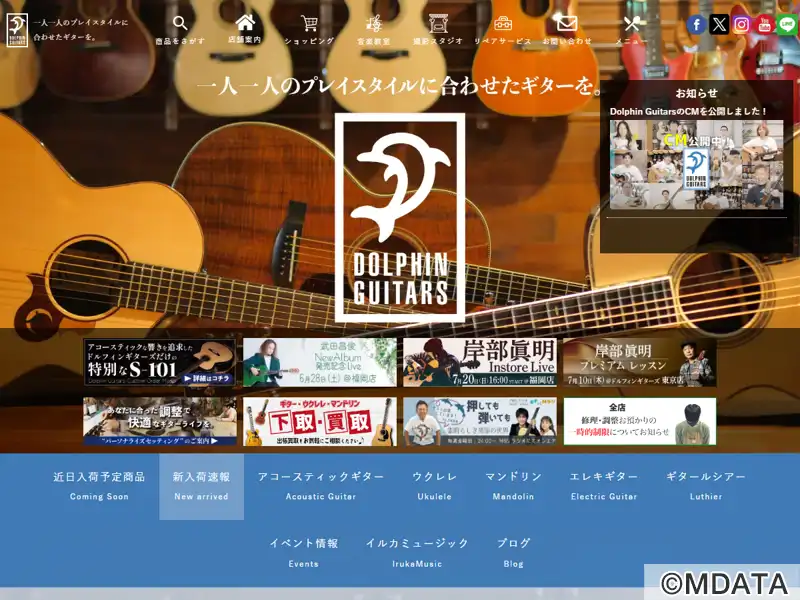Select the ギタールシアー Luthier tab
Screen dimensions: 800x600
[x=706, y=486]
